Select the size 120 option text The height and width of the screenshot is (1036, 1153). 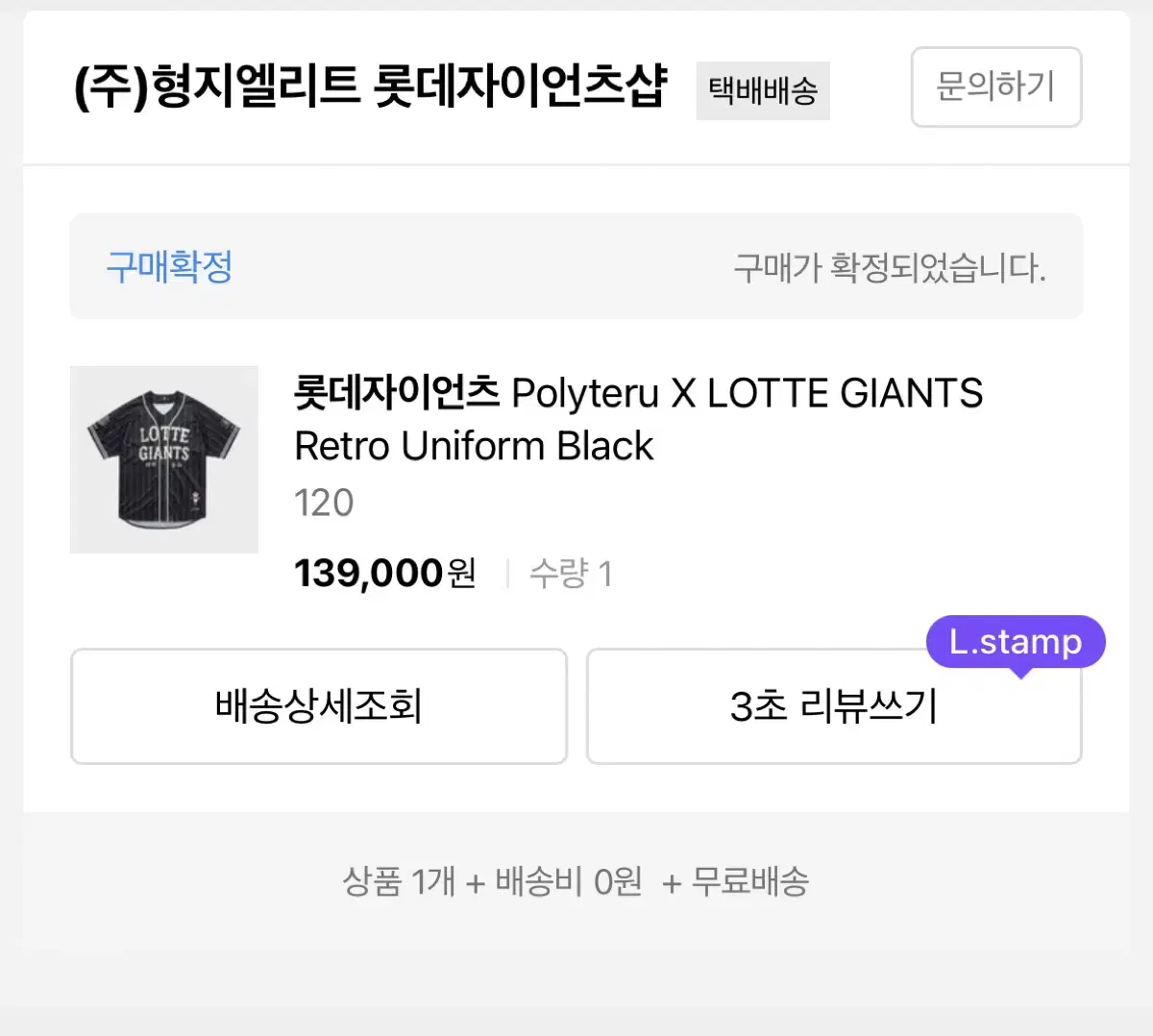click(x=323, y=502)
